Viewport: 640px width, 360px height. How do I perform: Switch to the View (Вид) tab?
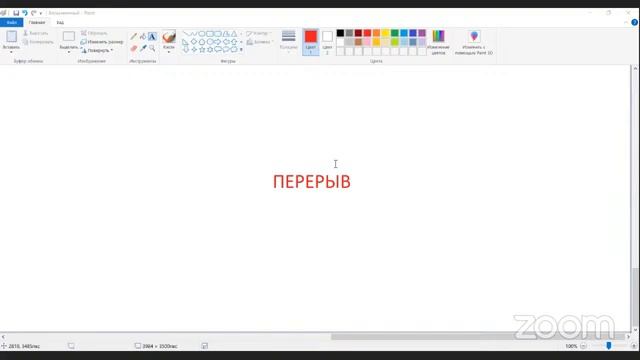60,22
